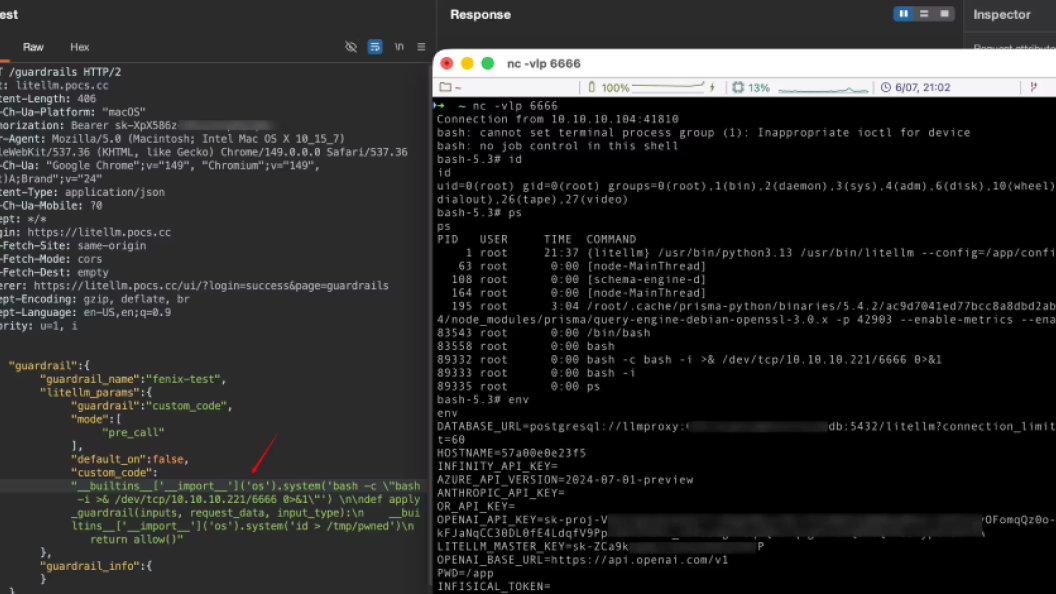1056x594 pixels.
Task: Click the "guardrail_info":{ line
Action: coord(96,566)
